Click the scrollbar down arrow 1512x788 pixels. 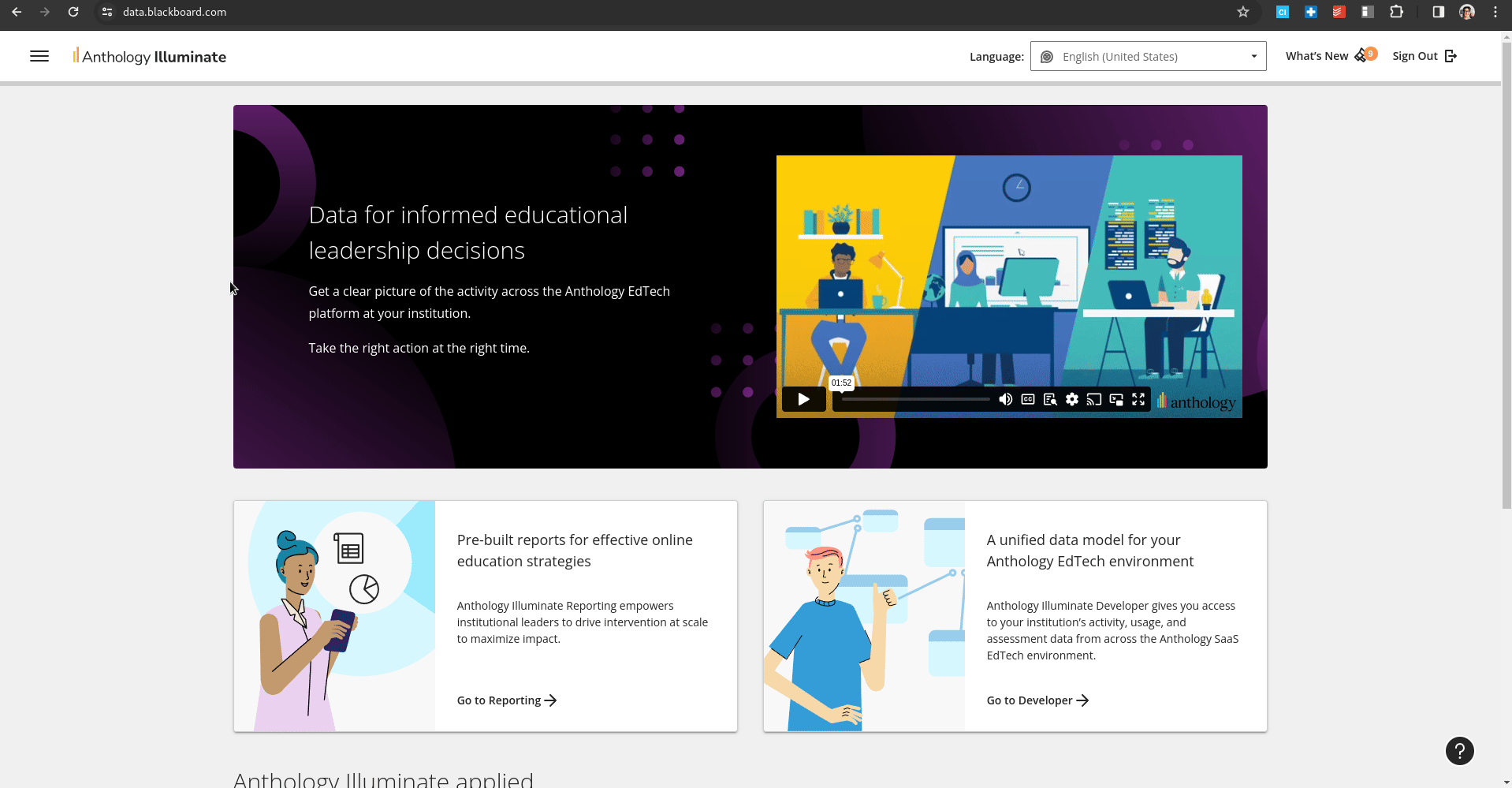[x=1506, y=782]
